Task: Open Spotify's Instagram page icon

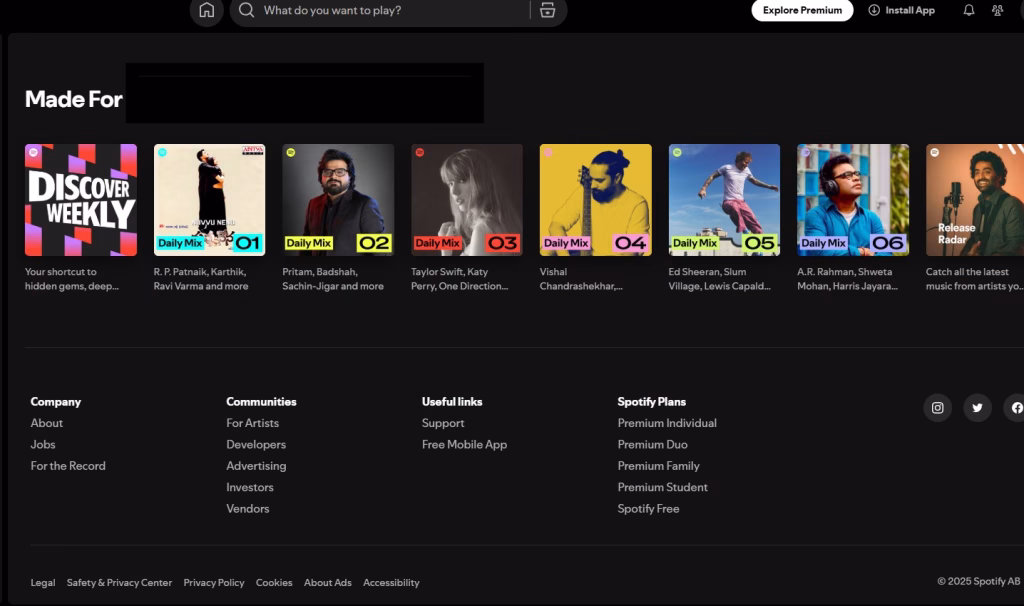Action: 938,408
